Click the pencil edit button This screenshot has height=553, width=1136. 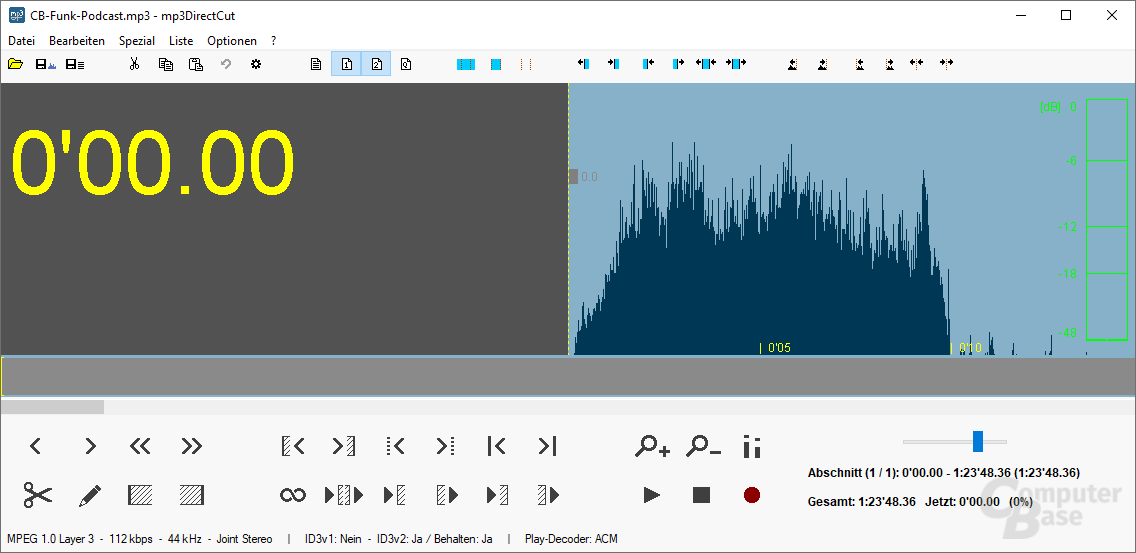click(x=90, y=496)
